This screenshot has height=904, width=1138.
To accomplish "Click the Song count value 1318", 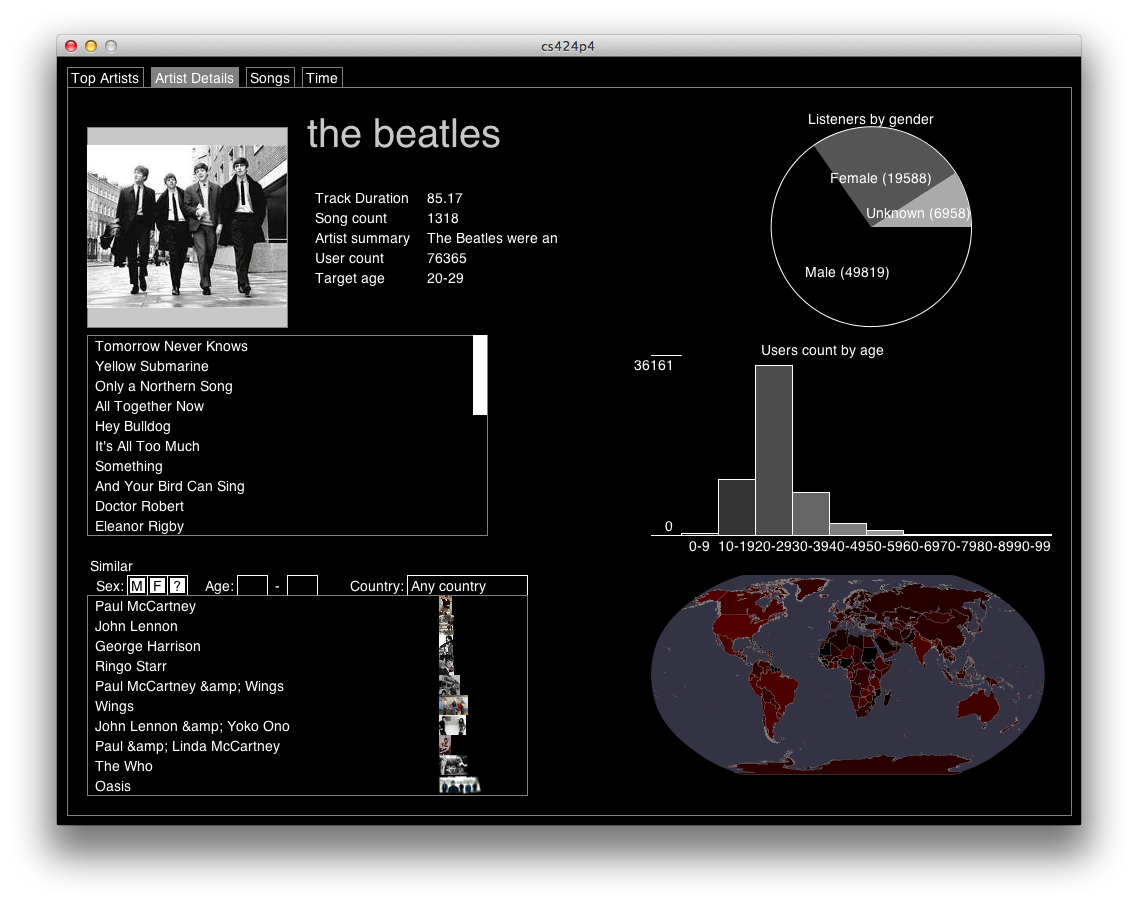I will (x=443, y=218).
